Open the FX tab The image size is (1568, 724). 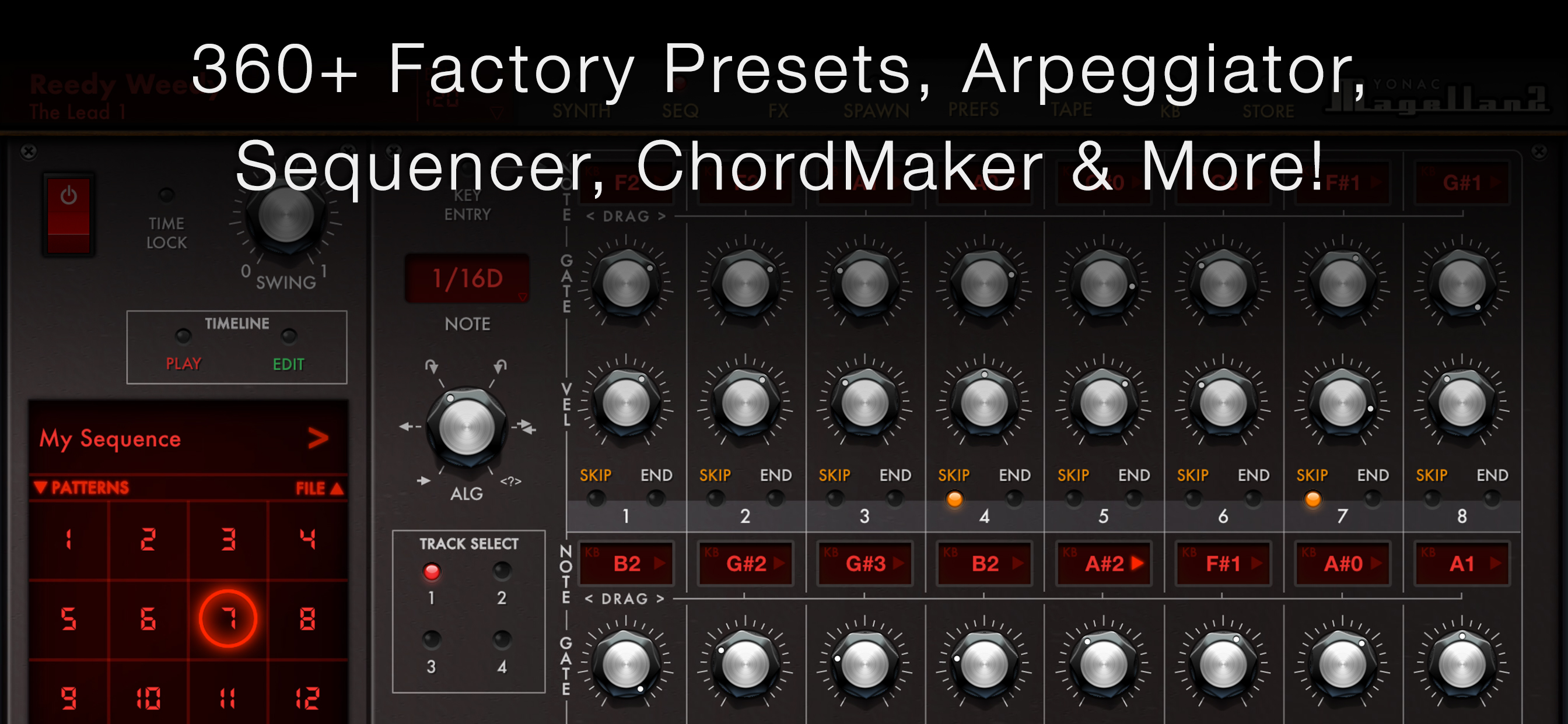click(778, 111)
